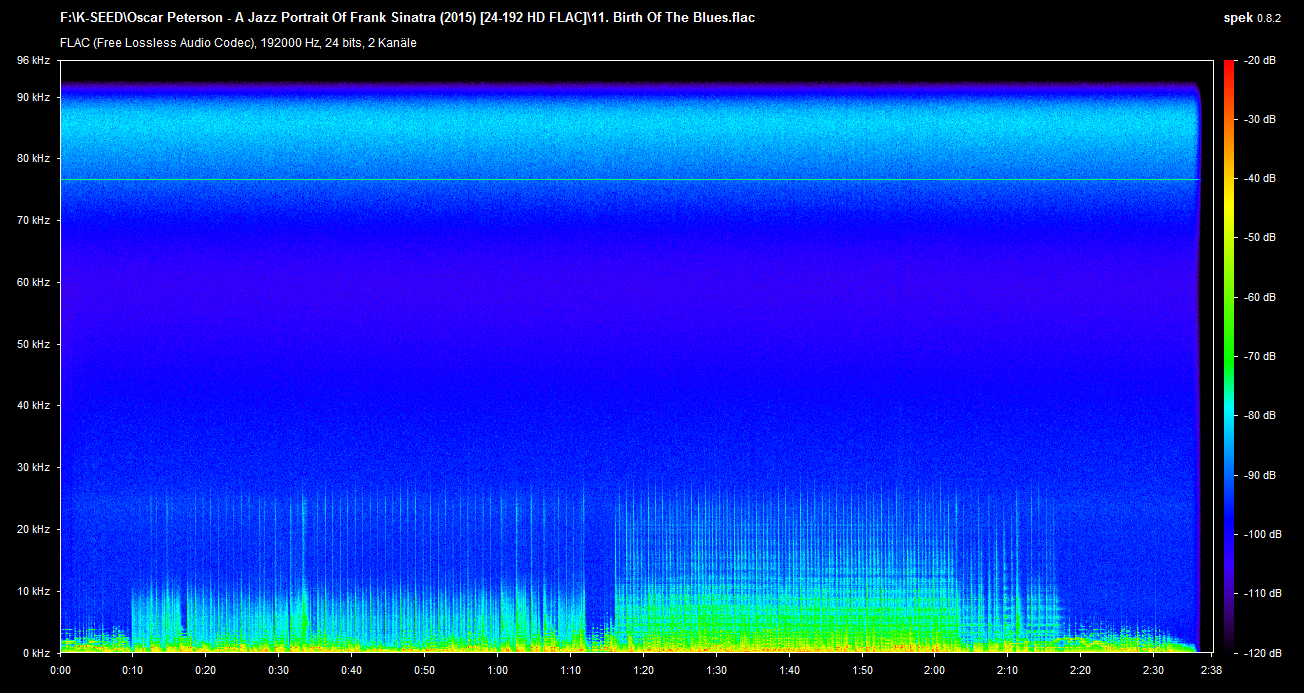Screen dimensions: 1304x693
Task: Click the -70 dB legend label
Action: click(x=1260, y=357)
